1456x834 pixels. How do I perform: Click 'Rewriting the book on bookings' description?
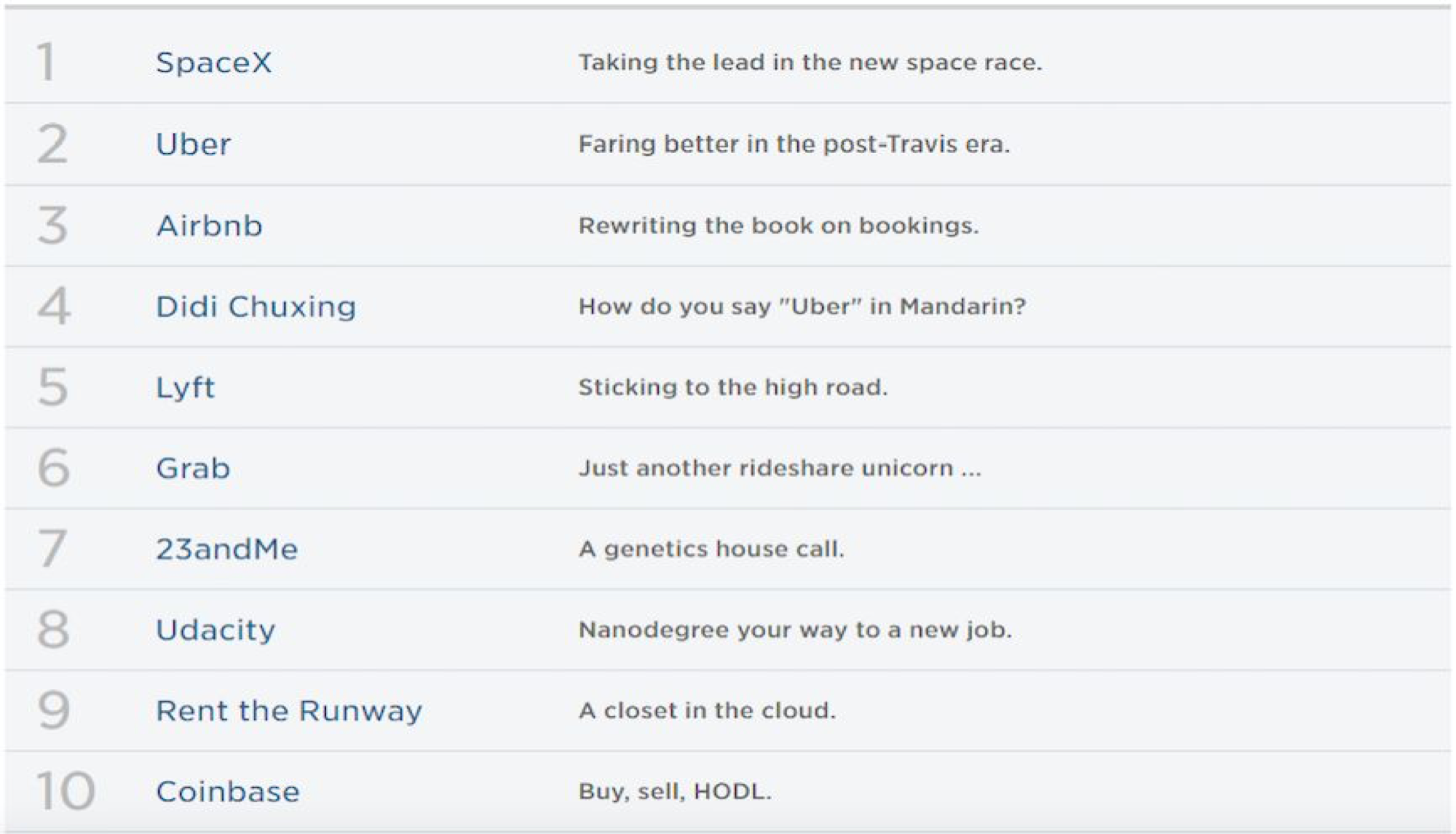(779, 226)
